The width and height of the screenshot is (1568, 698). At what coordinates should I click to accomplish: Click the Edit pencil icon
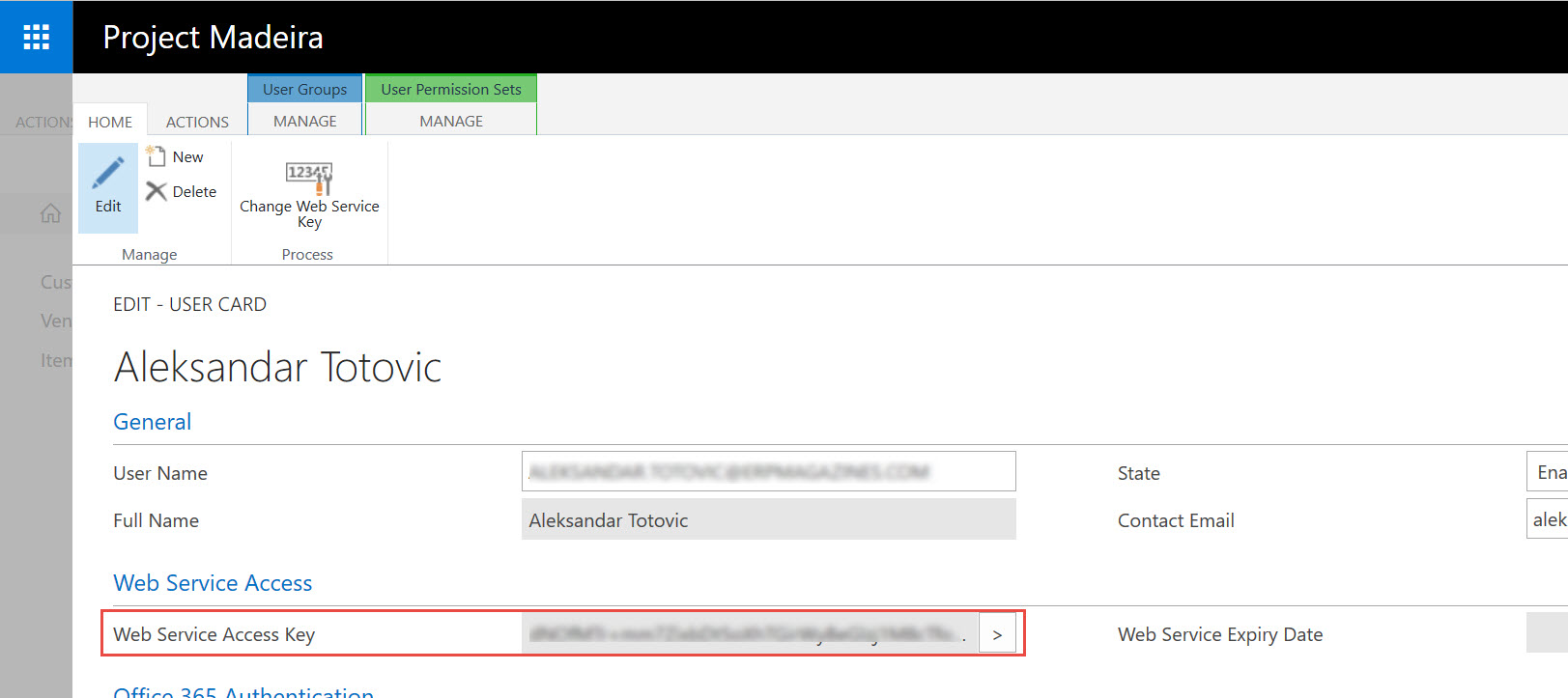108,175
